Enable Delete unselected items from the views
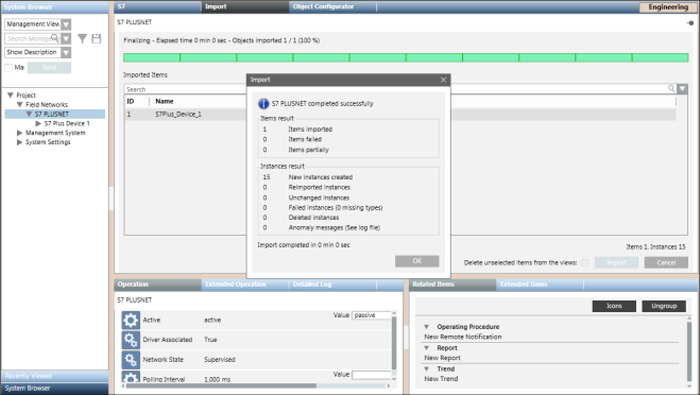The image size is (700, 395). [x=585, y=262]
